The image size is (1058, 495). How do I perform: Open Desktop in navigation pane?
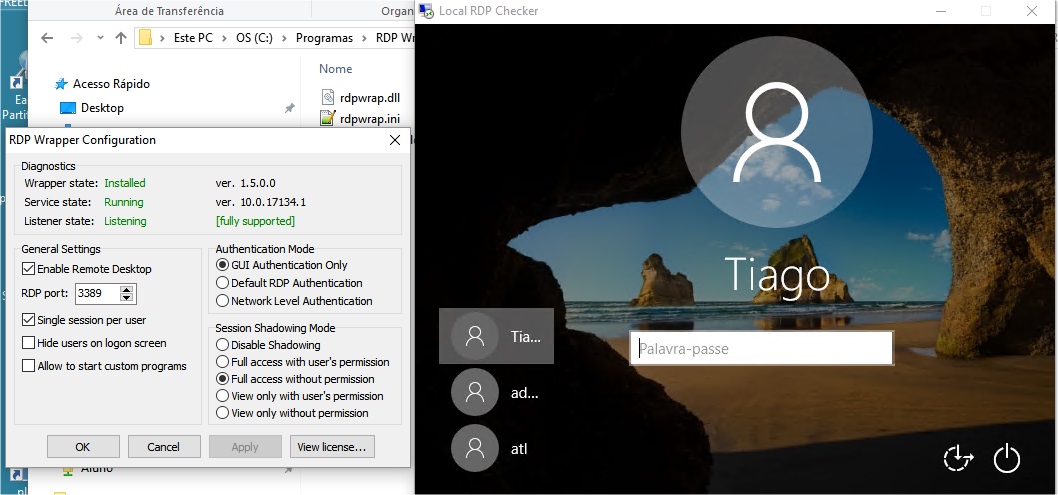tap(102, 108)
